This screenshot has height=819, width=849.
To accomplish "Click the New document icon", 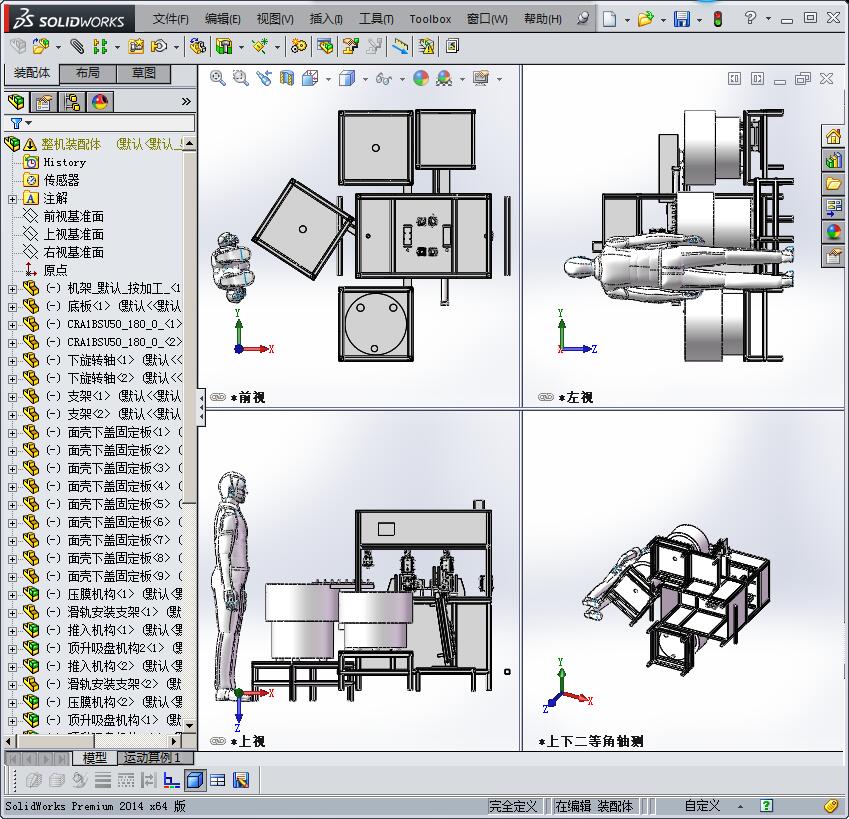I will point(610,19).
